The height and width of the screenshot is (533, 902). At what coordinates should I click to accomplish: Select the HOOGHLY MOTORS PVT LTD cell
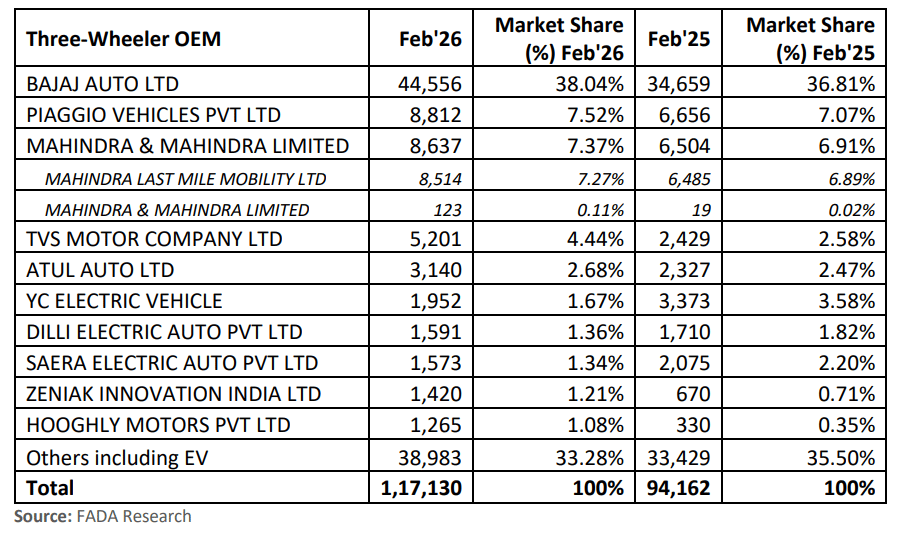click(158, 425)
